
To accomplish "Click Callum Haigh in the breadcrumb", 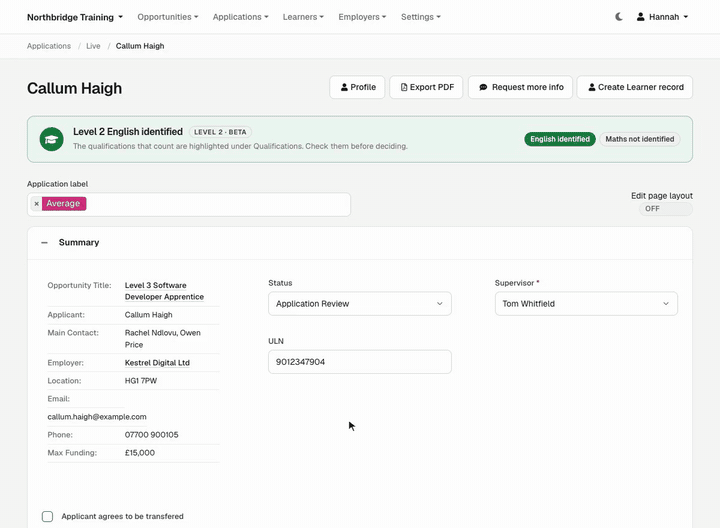I will [x=140, y=46].
